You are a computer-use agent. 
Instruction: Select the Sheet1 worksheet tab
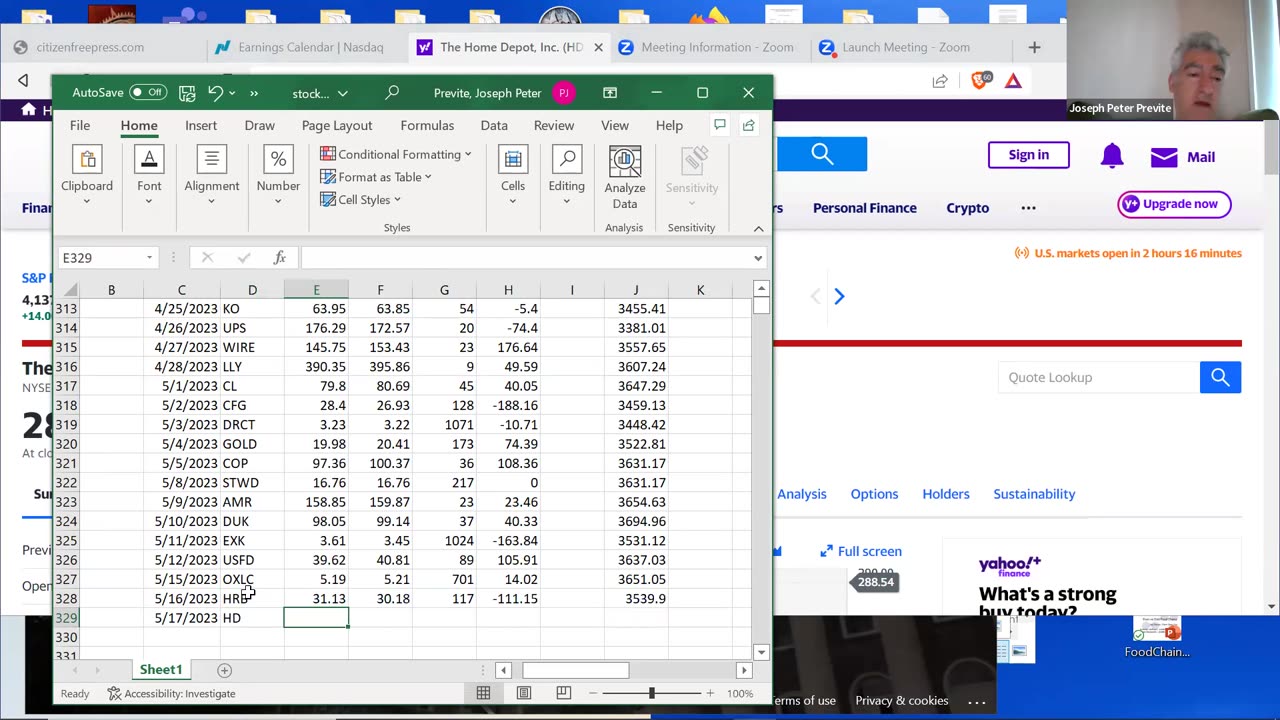pyautogui.click(x=161, y=670)
